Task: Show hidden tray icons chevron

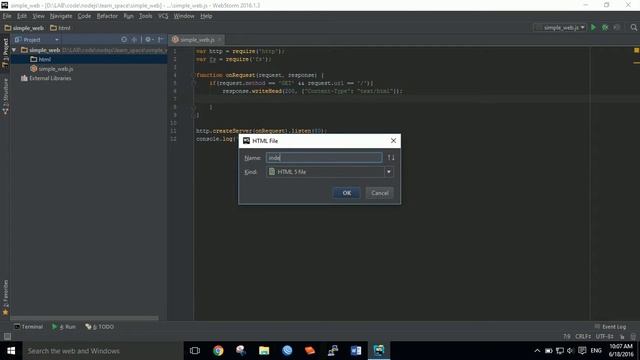Action: point(537,351)
